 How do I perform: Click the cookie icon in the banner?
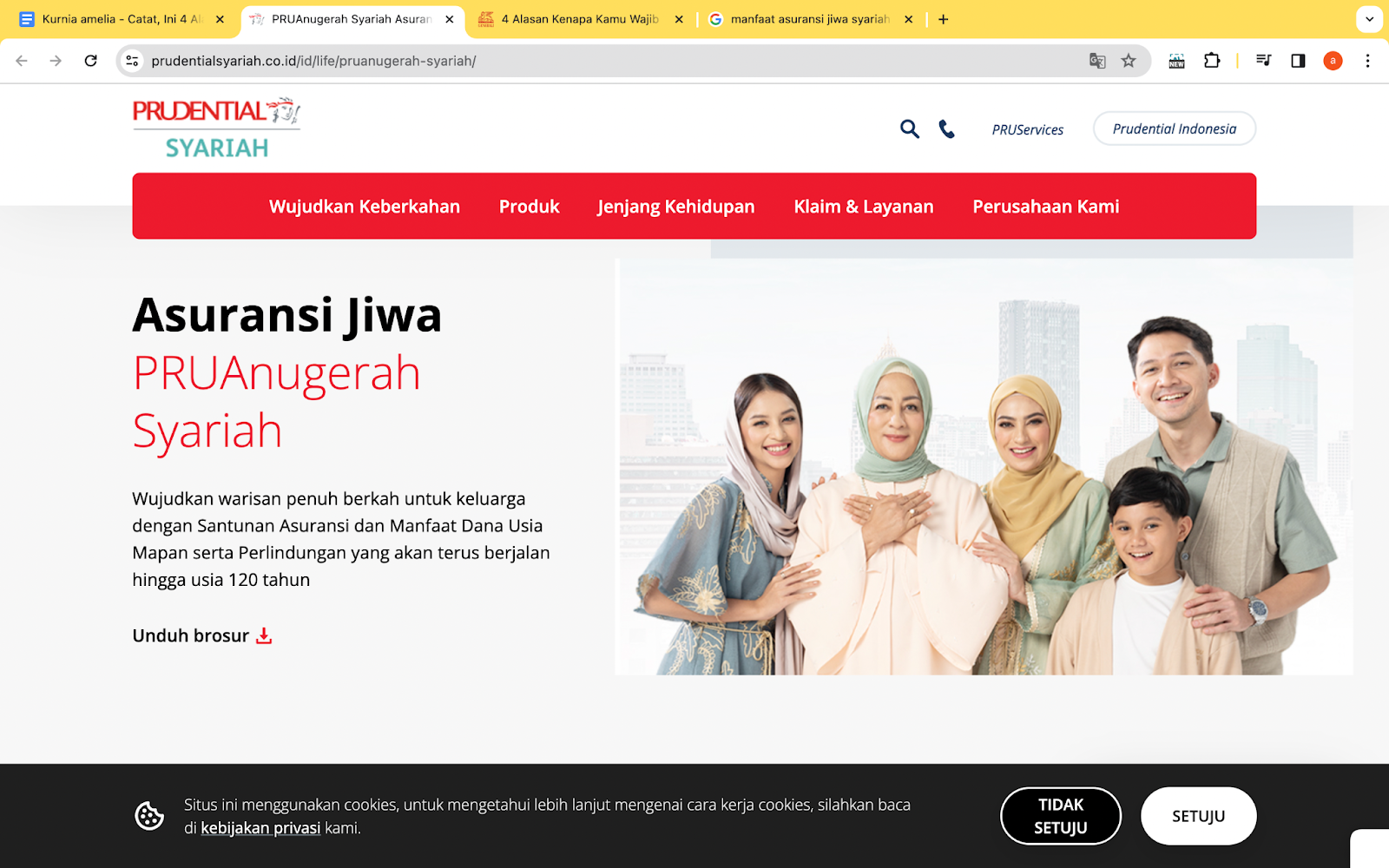pos(149,816)
